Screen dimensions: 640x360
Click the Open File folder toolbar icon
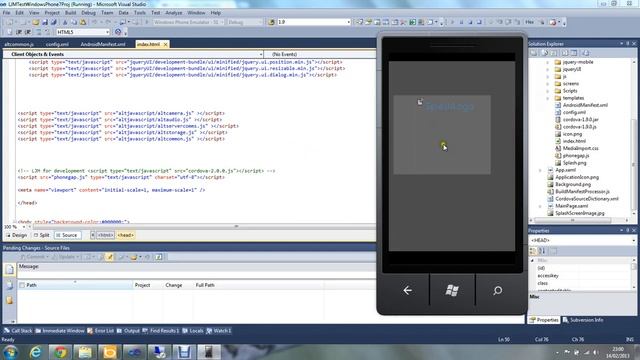point(36,22)
